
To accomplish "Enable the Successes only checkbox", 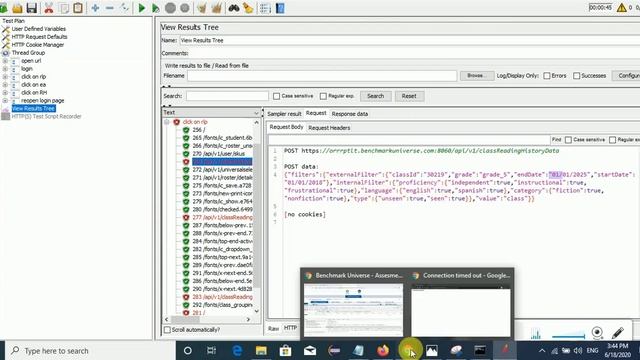I will (x=576, y=76).
